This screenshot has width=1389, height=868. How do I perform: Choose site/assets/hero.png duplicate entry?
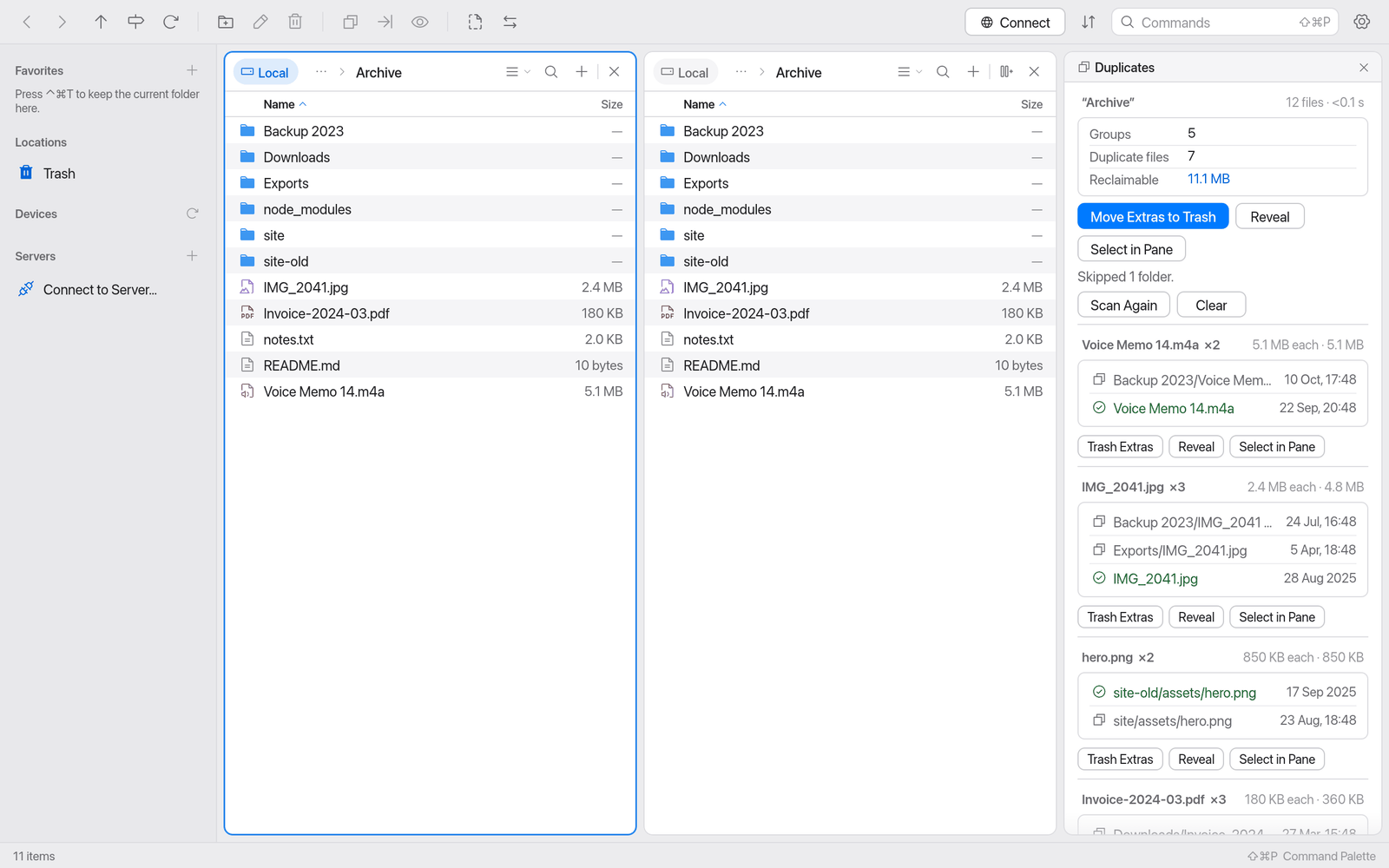1222,720
